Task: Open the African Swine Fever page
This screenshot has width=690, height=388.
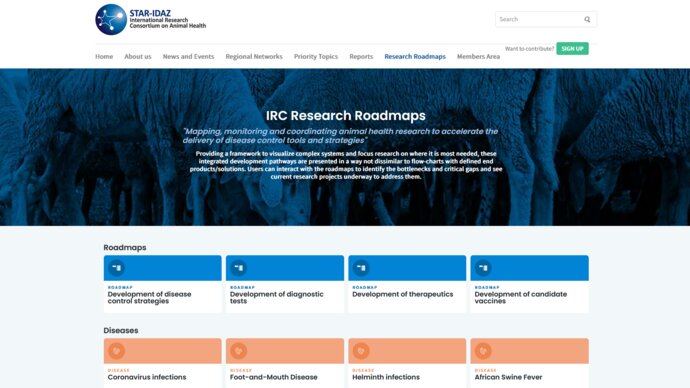Action: [x=529, y=363]
